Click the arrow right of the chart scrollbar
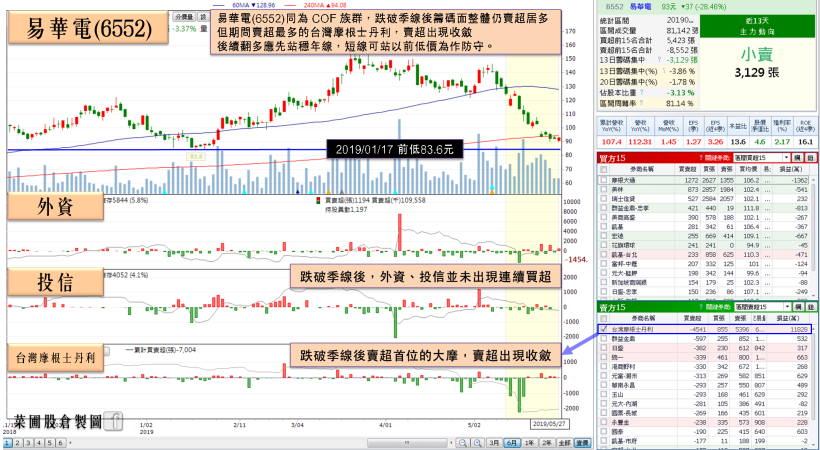Screen dimensions: 820x450 click(x=451, y=443)
